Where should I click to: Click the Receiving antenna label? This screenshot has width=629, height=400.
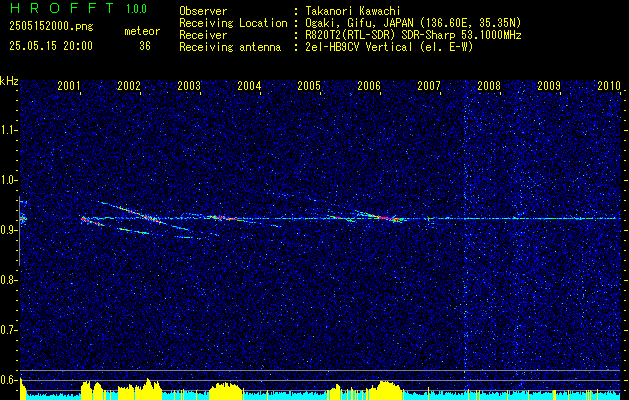pyautogui.click(x=230, y=47)
